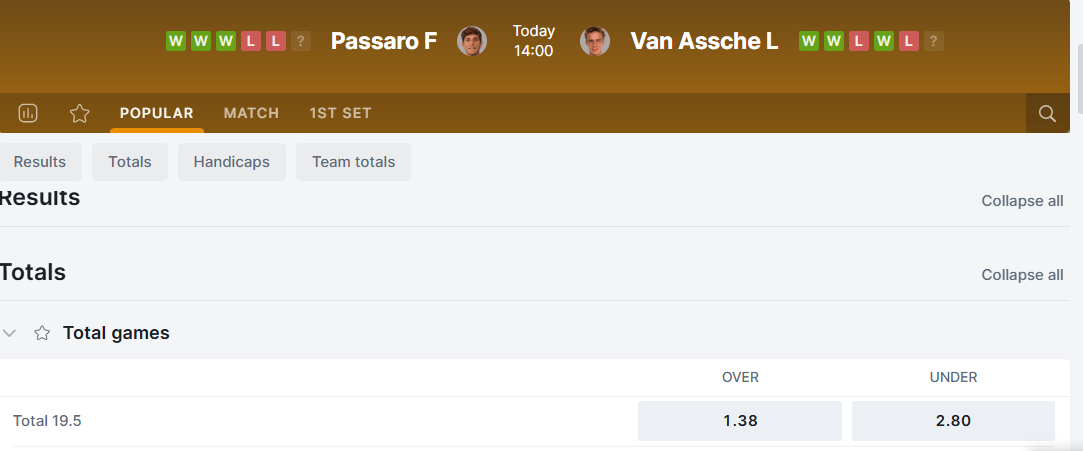Select the Handicaps filter chip
Viewport: 1083px width, 451px height.
232,162
